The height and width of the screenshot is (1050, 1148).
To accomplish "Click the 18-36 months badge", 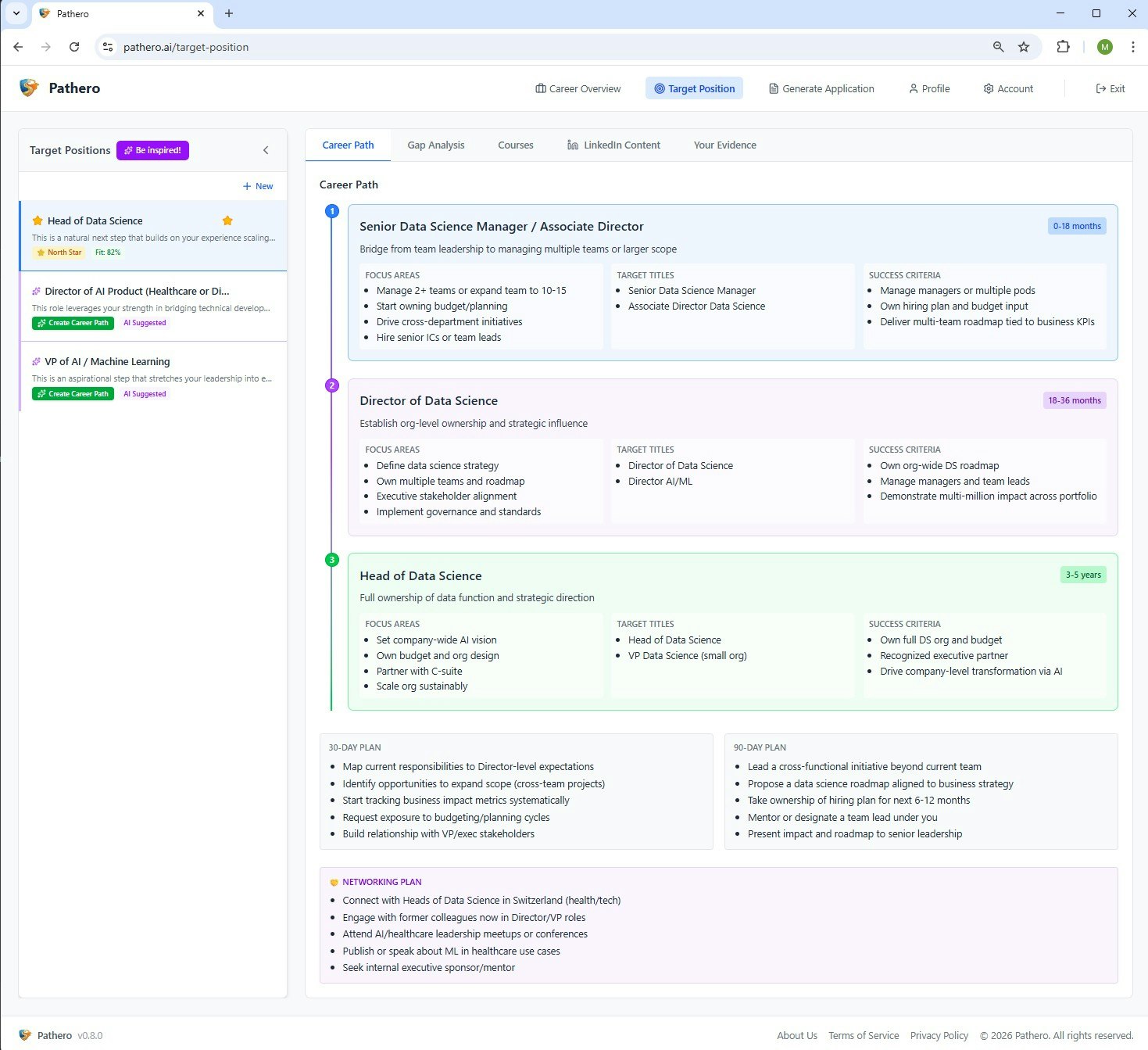I will 1075,400.
